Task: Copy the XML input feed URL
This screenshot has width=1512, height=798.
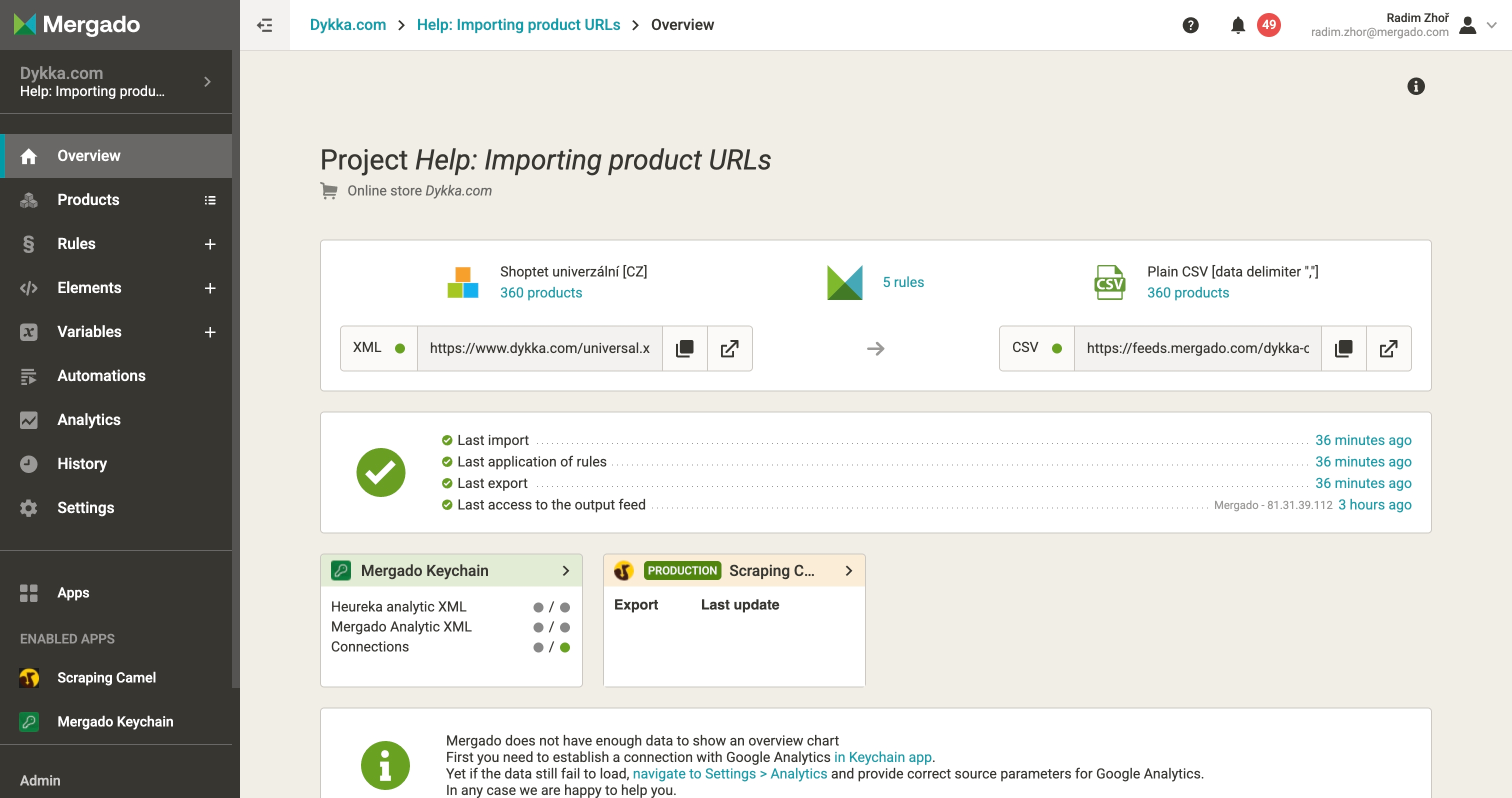Action: pyautogui.click(x=684, y=348)
